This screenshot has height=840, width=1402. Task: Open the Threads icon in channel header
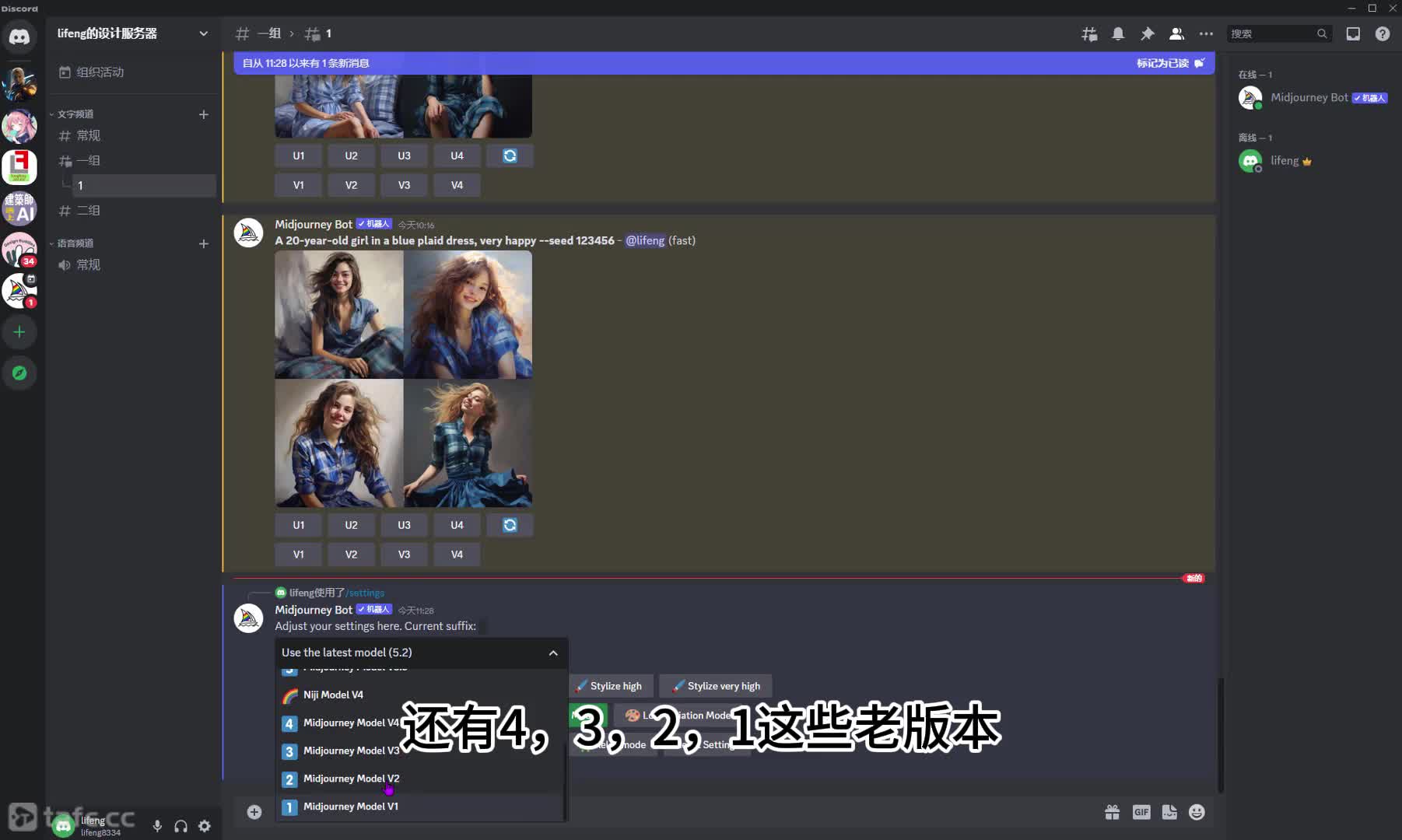(1089, 33)
